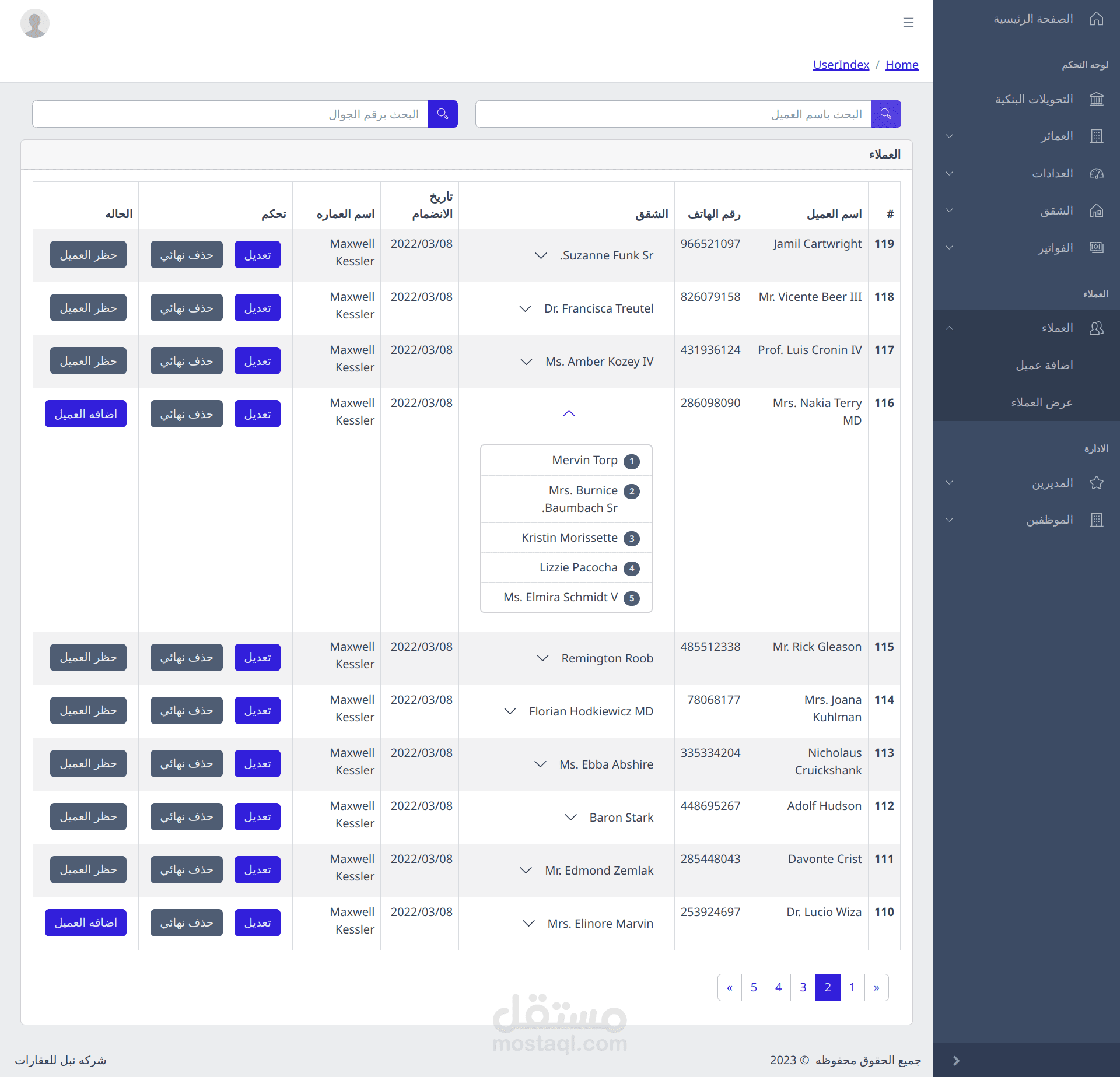Click the UserIndex breadcrumb link
This screenshot has width=1120, height=1077.
tap(841, 65)
